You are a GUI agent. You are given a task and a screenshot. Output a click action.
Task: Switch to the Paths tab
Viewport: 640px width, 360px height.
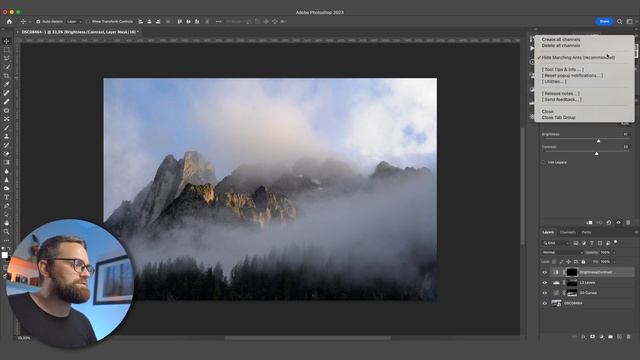coord(586,232)
